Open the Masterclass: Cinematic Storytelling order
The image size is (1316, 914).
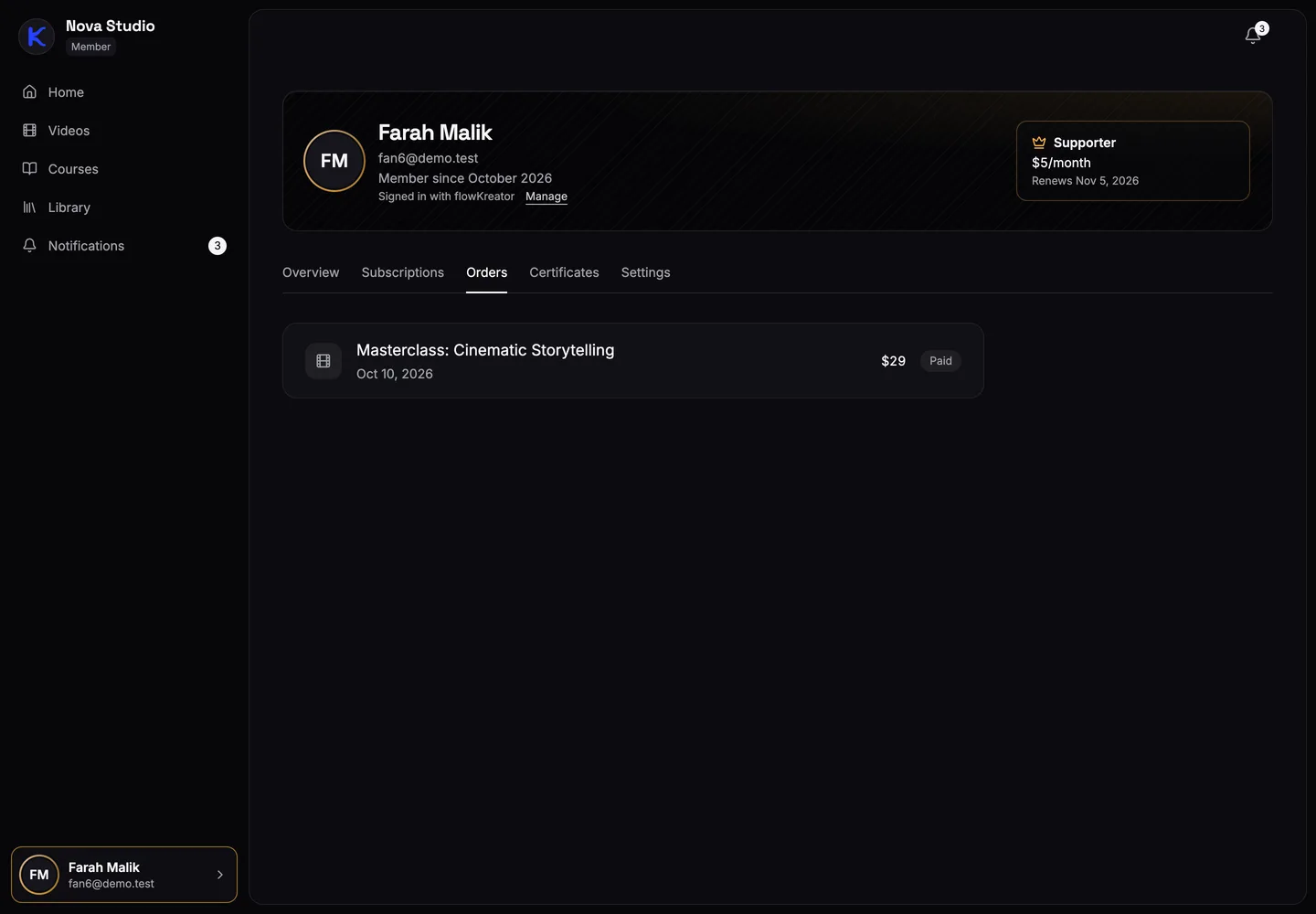[633, 361]
